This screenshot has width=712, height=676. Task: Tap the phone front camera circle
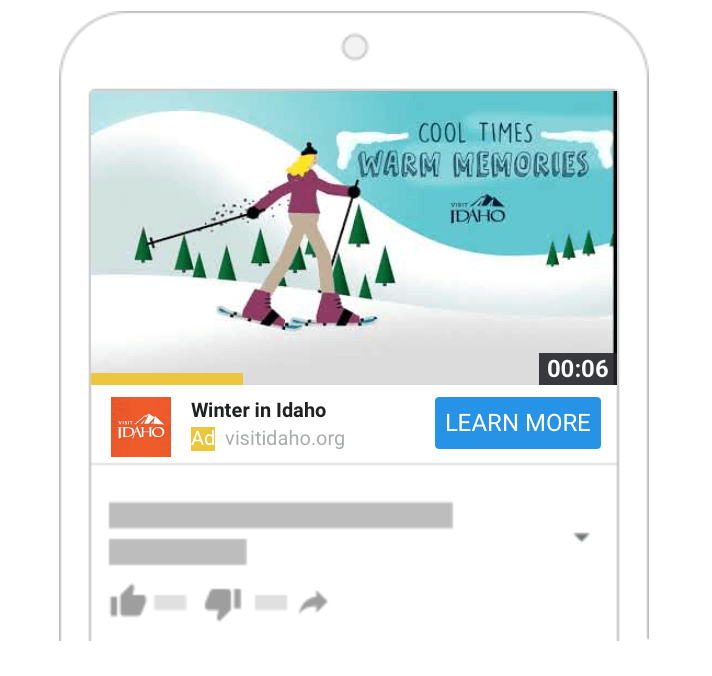tap(355, 47)
